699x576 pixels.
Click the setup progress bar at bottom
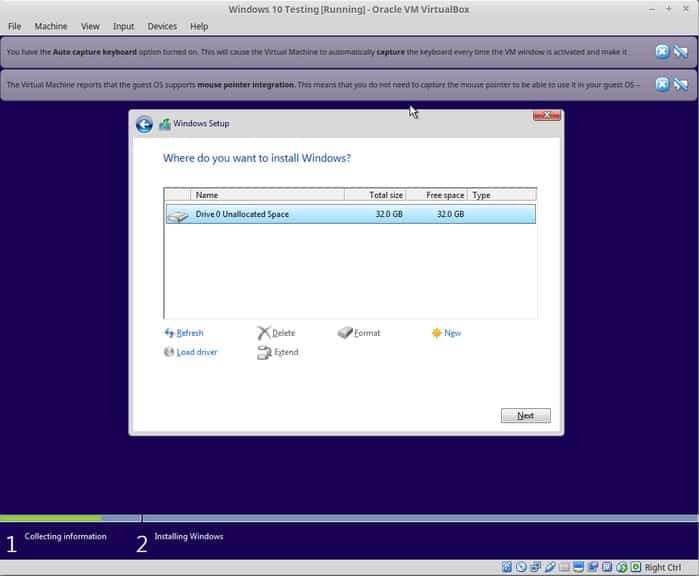click(x=350, y=518)
